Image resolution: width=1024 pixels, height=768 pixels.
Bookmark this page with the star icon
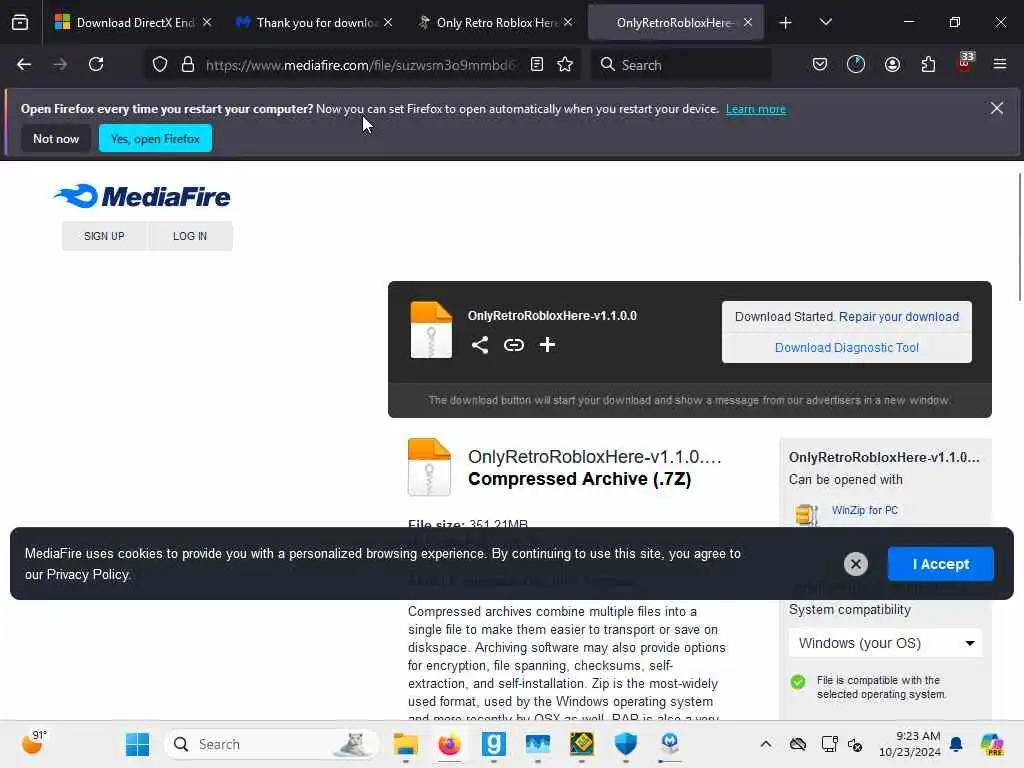[565, 64]
